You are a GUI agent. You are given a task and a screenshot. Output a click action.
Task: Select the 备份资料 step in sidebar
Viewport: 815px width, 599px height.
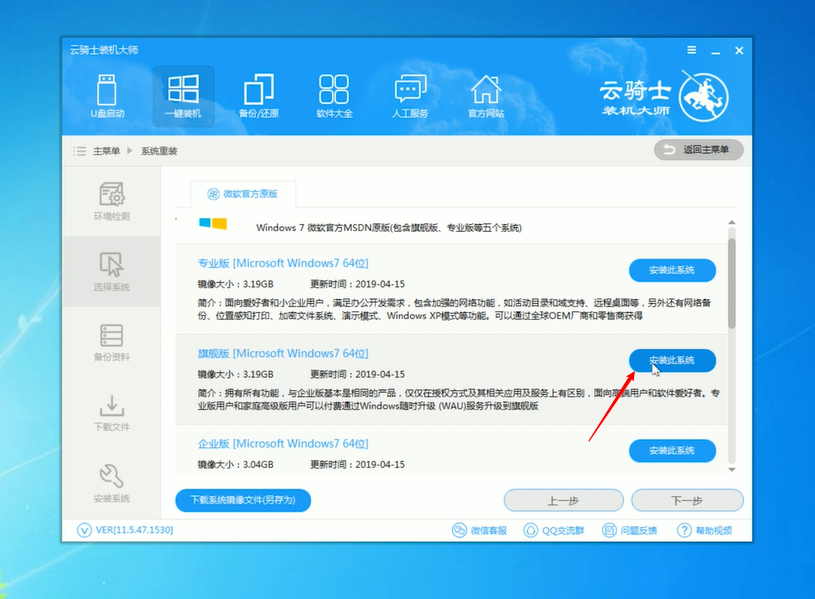[x=111, y=342]
